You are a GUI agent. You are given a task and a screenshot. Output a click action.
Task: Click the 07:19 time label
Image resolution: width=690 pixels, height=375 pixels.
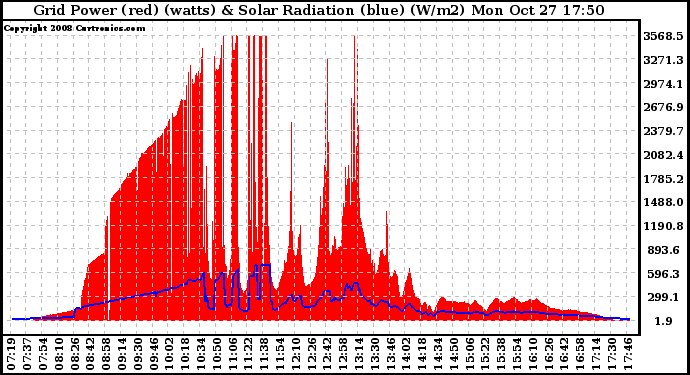[x=12, y=354]
